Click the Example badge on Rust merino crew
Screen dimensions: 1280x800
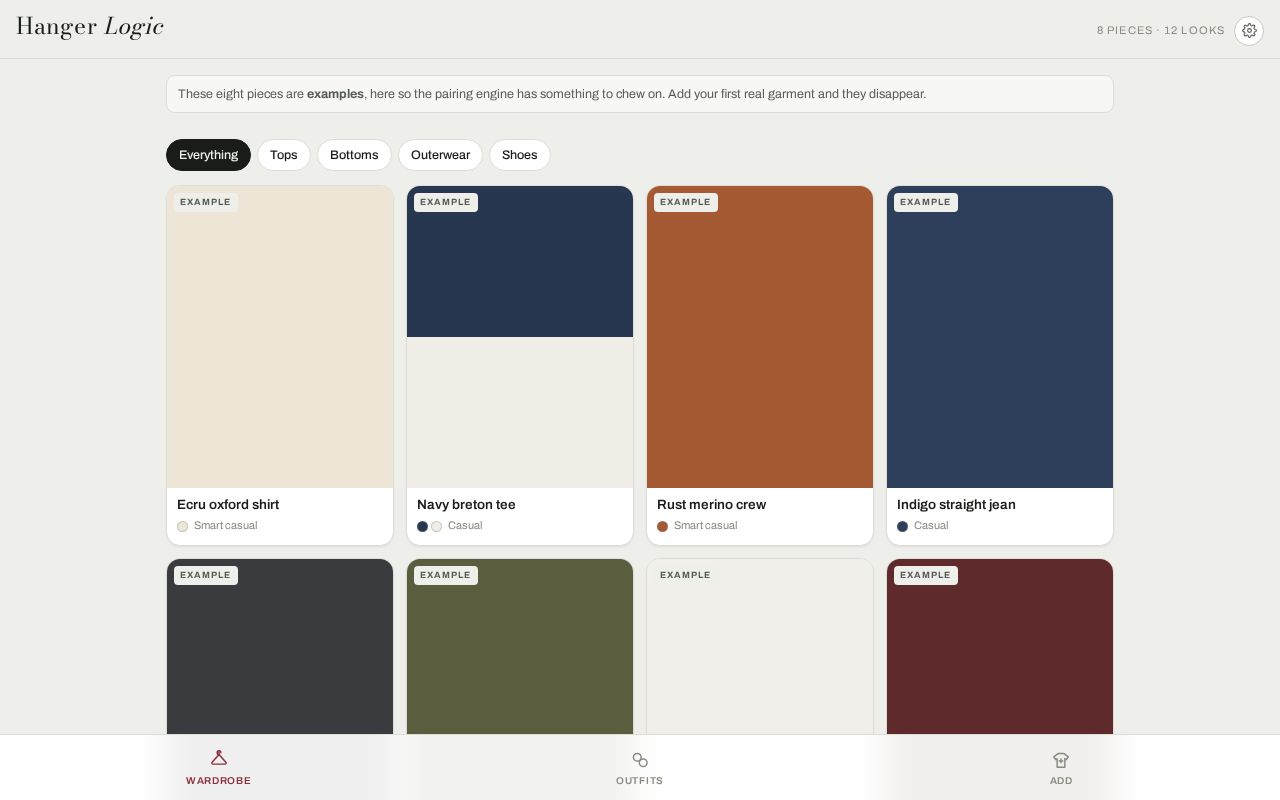coord(686,202)
